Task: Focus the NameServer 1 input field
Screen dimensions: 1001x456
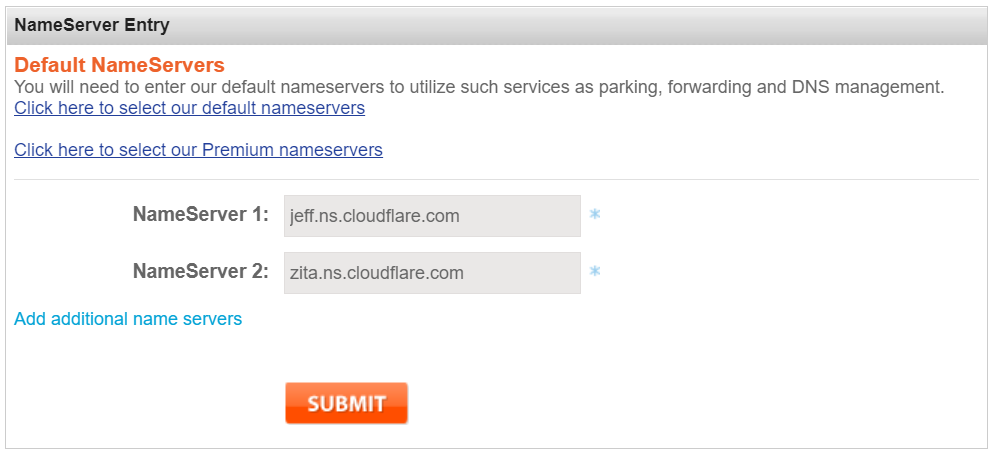Action: pos(432,216)
